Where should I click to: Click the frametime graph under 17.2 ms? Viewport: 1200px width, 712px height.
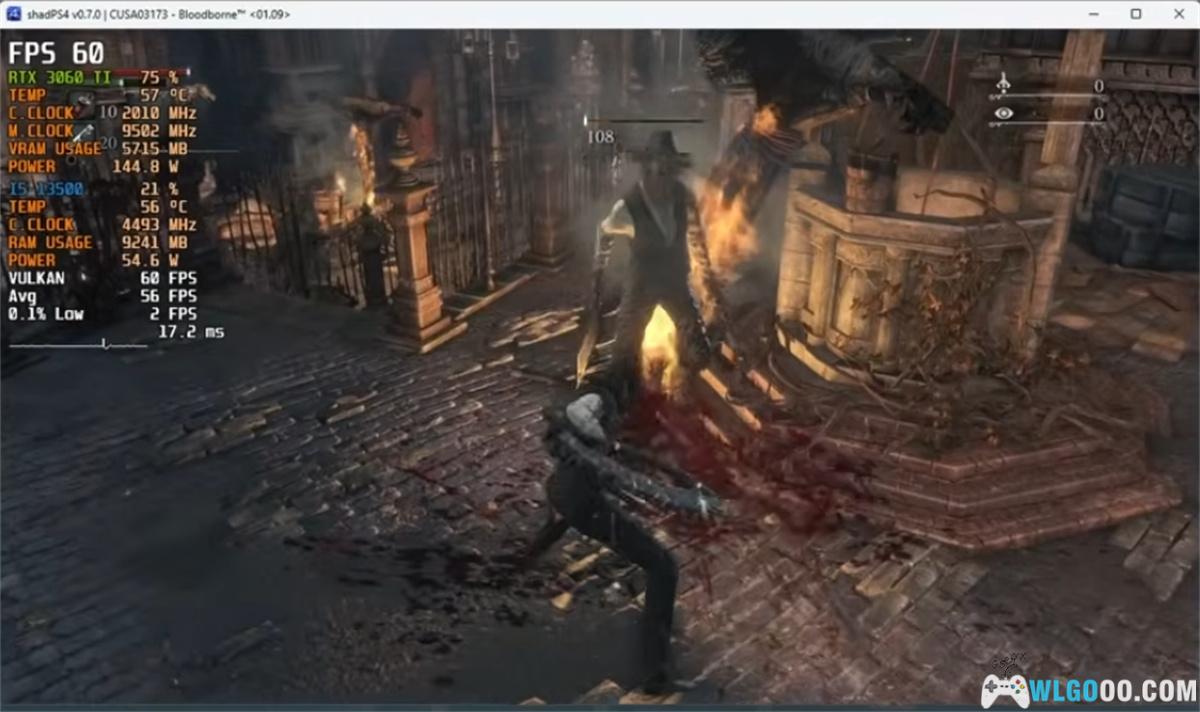pos(78,345)
